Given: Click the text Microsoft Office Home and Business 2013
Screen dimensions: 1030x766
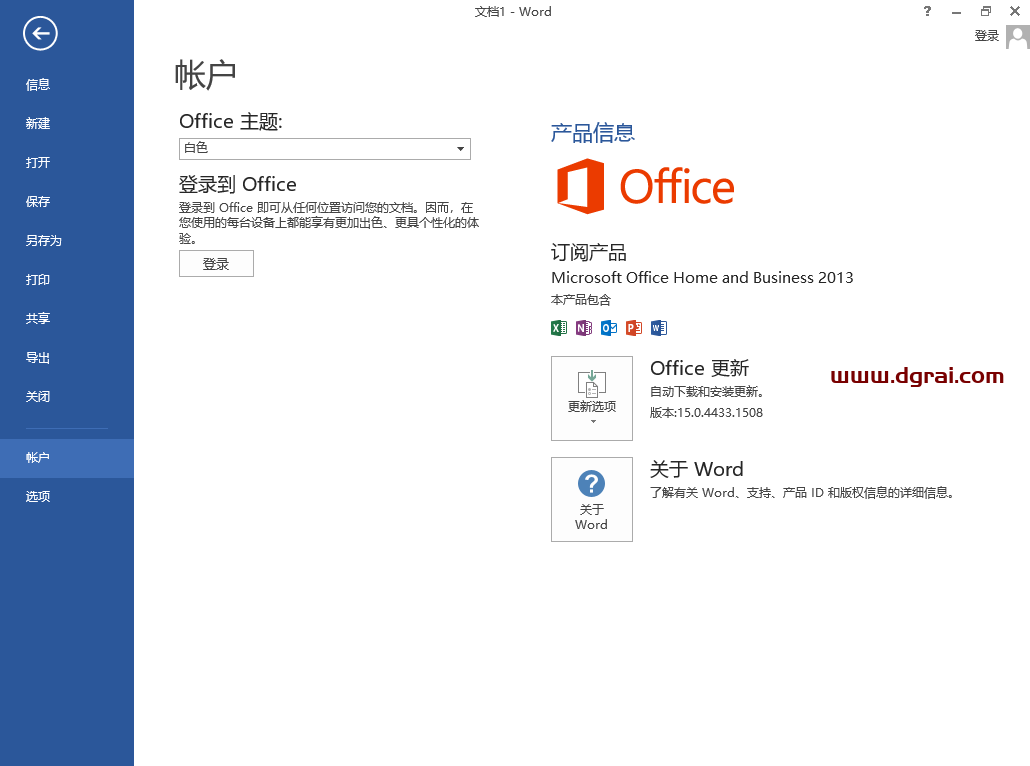Looking at the screenshot, I should point(702,278).
